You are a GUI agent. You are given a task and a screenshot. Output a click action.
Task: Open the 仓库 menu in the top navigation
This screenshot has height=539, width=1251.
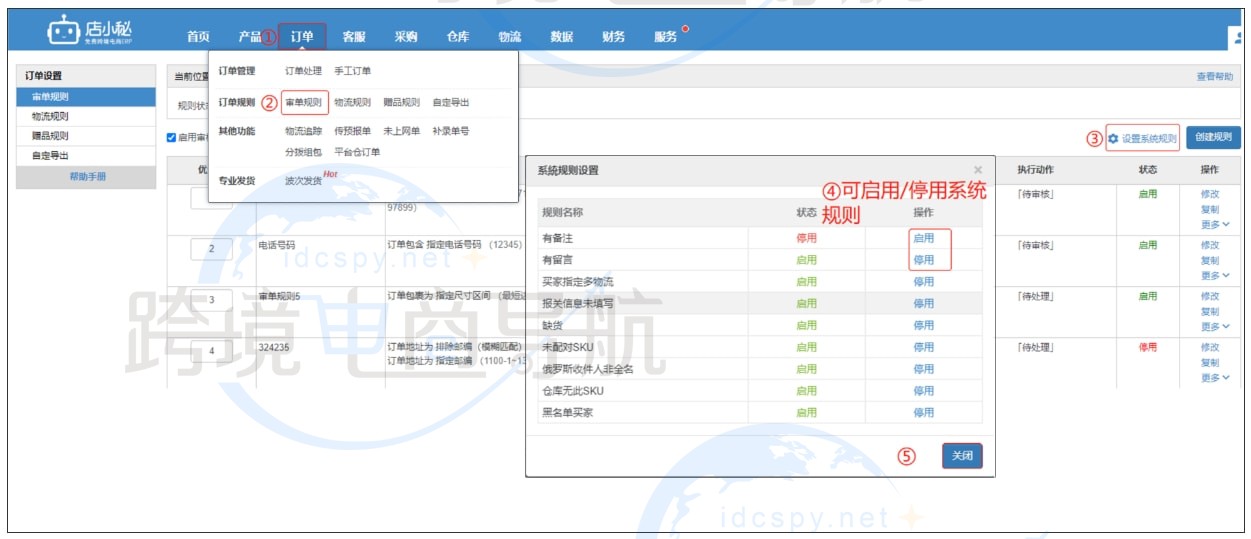pyautogui.click(x=458, y=37)
